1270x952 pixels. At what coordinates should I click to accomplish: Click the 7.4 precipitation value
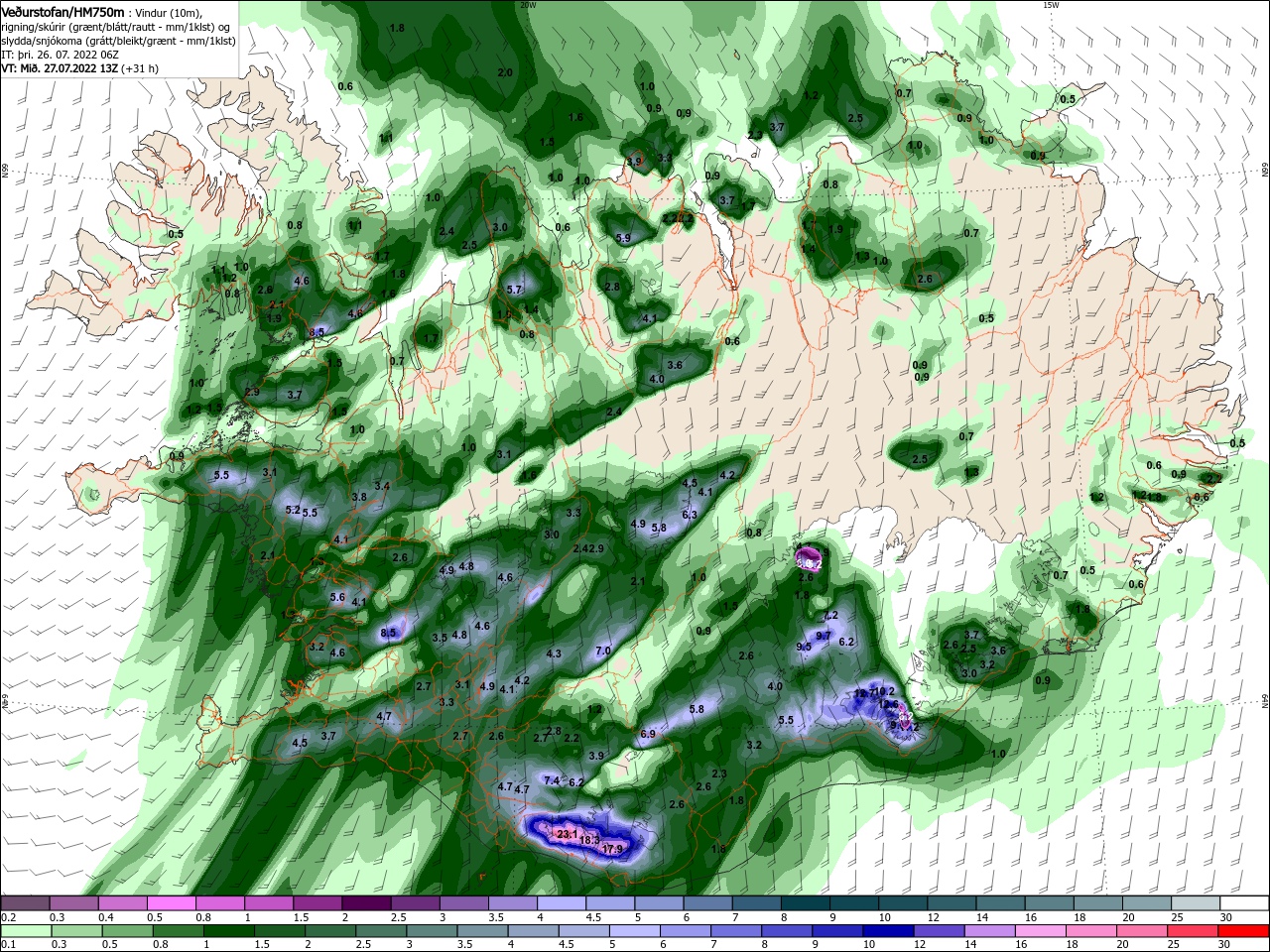[x=553, y=779]
